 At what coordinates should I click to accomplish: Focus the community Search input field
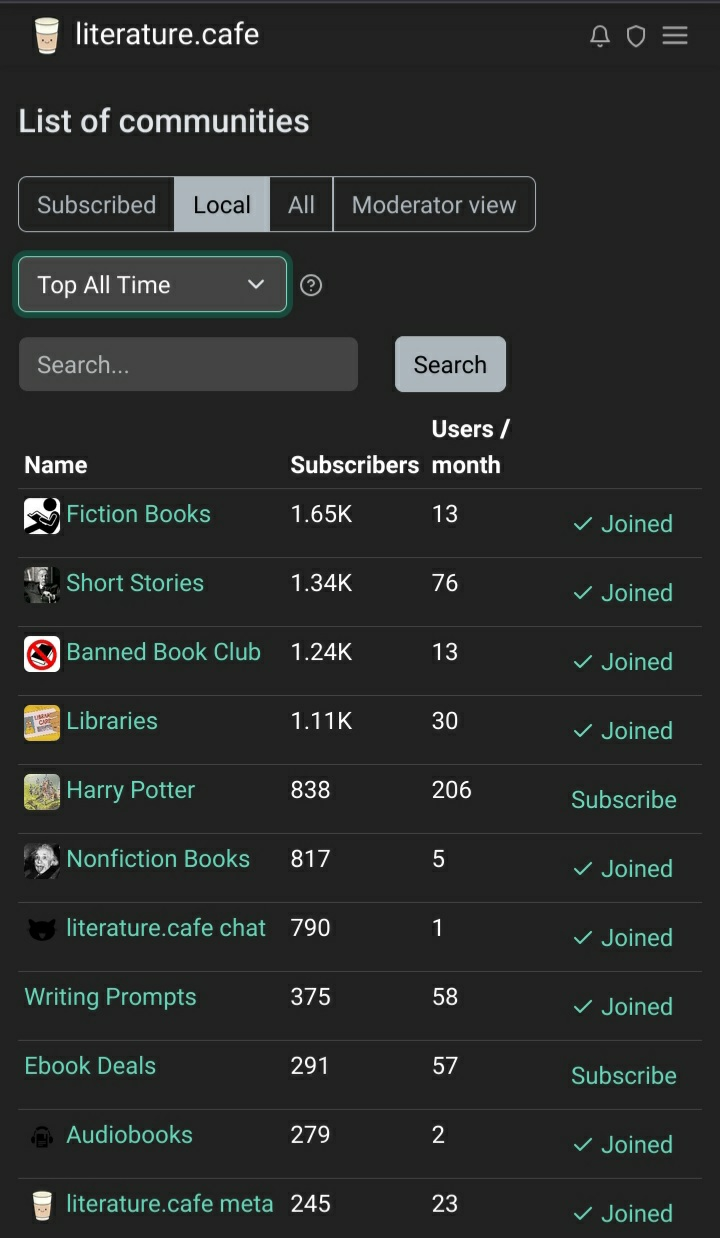pyautogui.click(x=188, y=365)
